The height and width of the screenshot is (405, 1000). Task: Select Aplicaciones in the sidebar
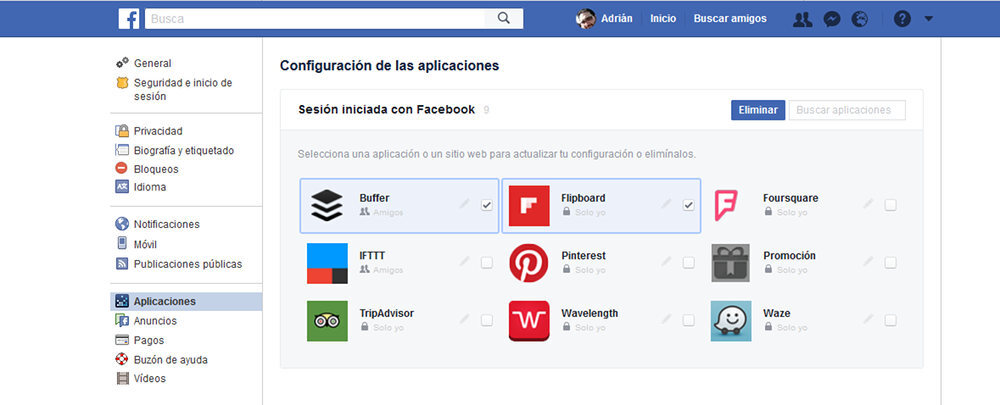(186, 301)
